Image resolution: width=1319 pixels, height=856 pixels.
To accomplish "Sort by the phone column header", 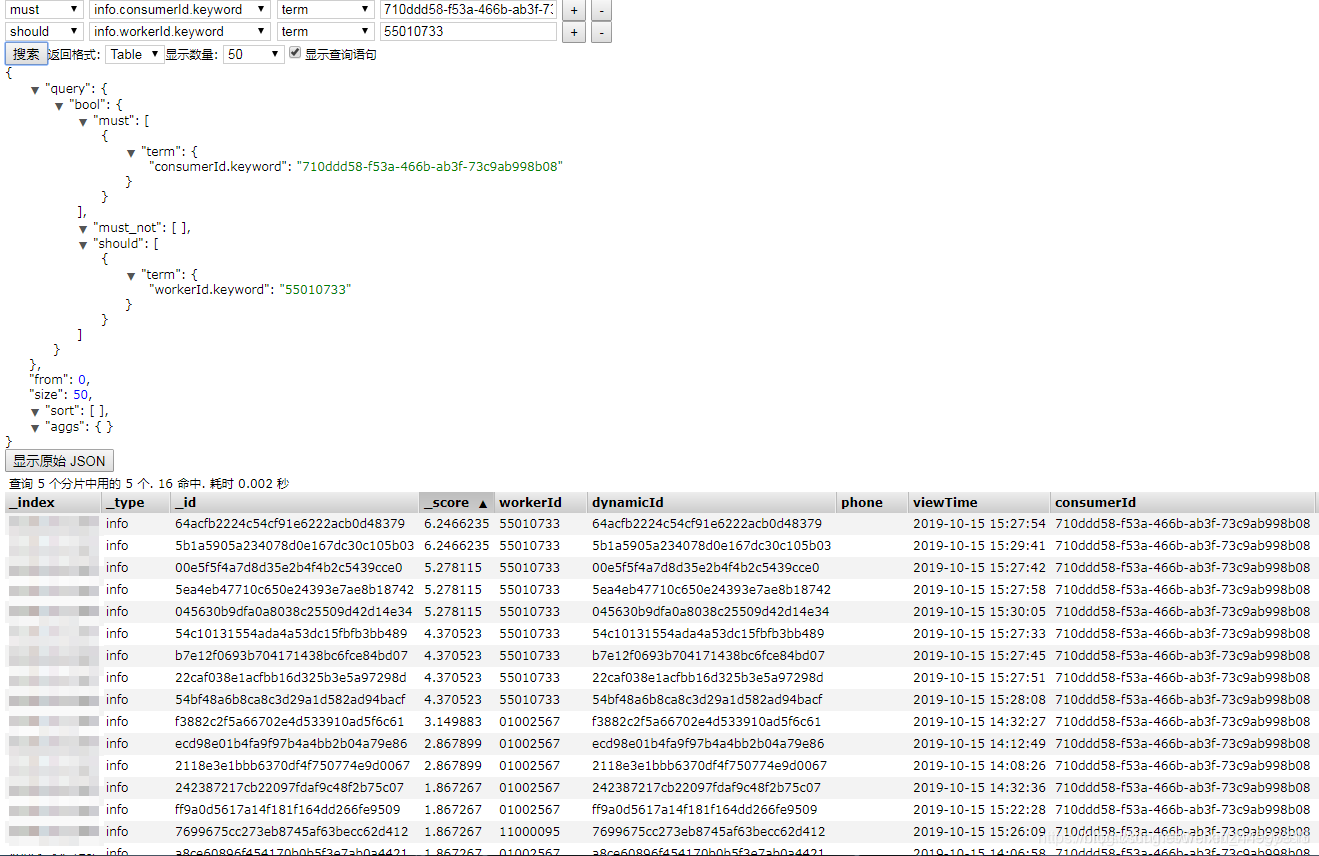I will tap(873, 502).
